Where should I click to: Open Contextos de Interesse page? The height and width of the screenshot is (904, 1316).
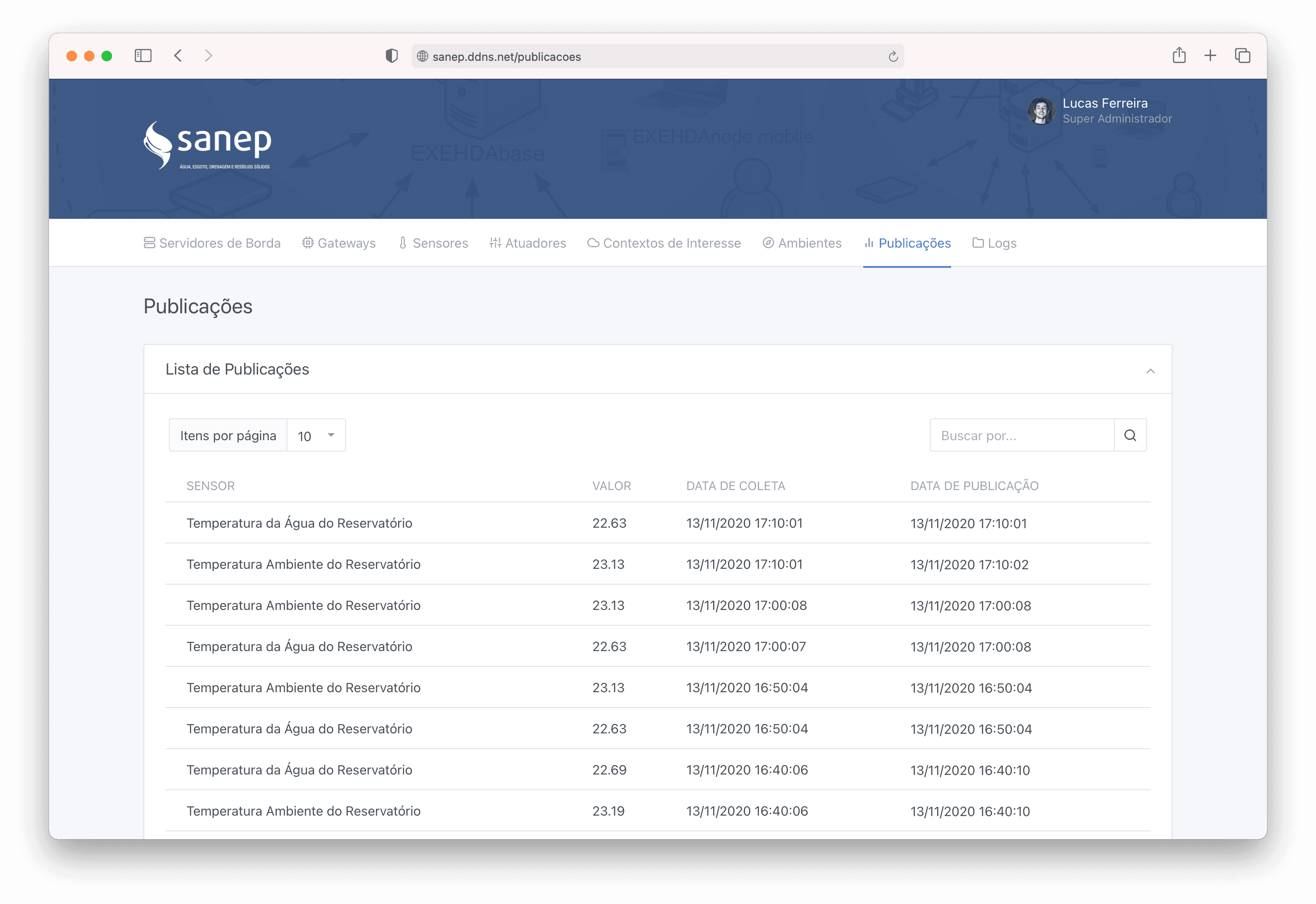pos(664,243)
